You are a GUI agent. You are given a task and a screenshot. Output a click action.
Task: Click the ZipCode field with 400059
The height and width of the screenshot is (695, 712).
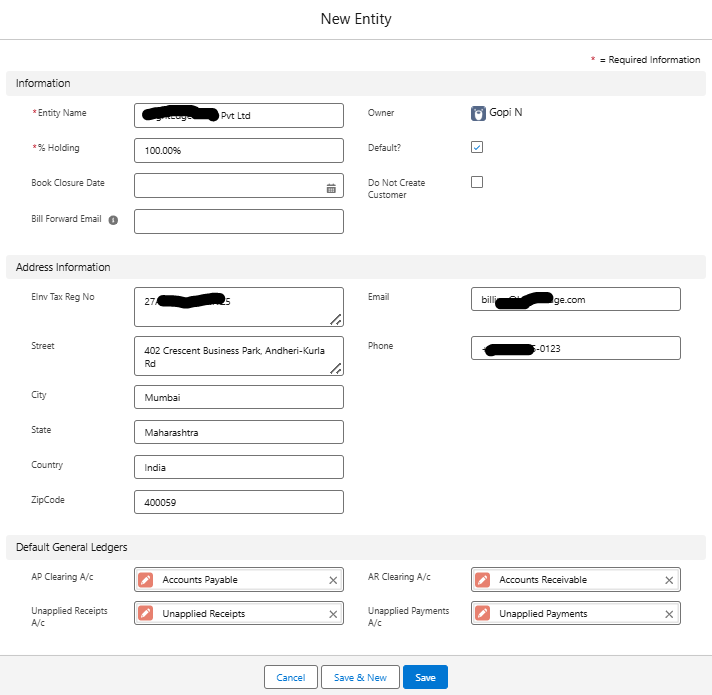[238, 502]
